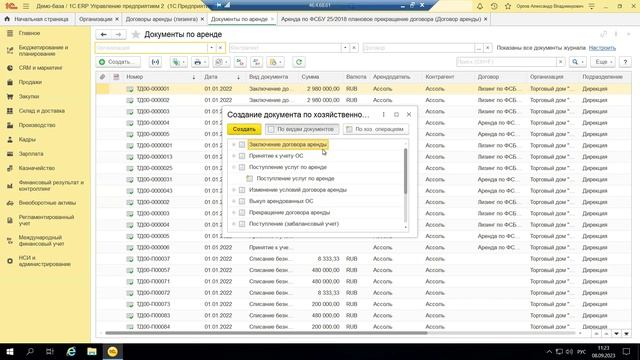Image resolution: width=640 pixels, height=360 pixels.
Task: Click the Поиск search input field
Action: coord(507,62)
